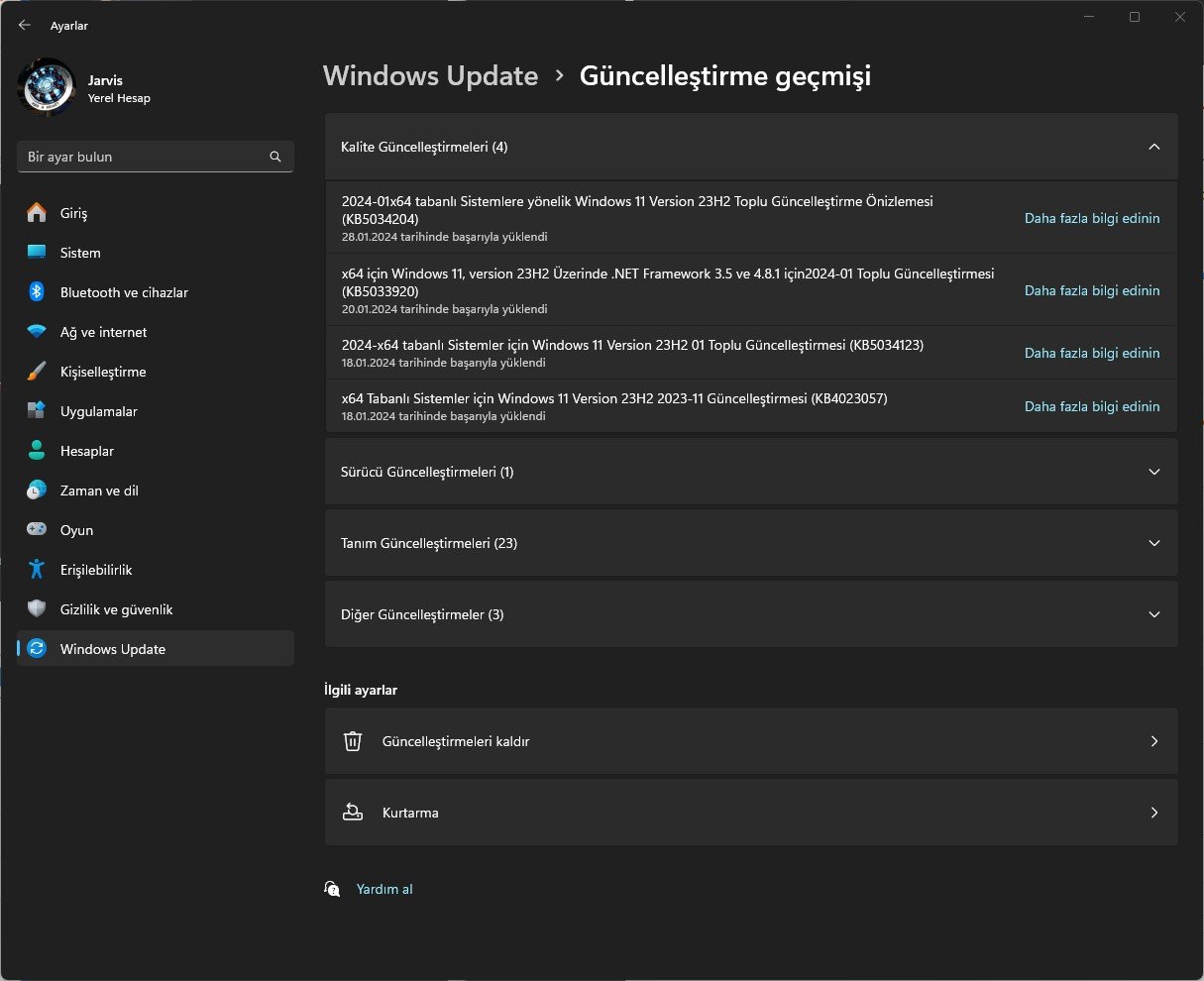The width and height of the screenshot is (1204, 981).
Task: Open the Oyun gamepad icon
Action: pyautogui.click(x=37, y=530)
